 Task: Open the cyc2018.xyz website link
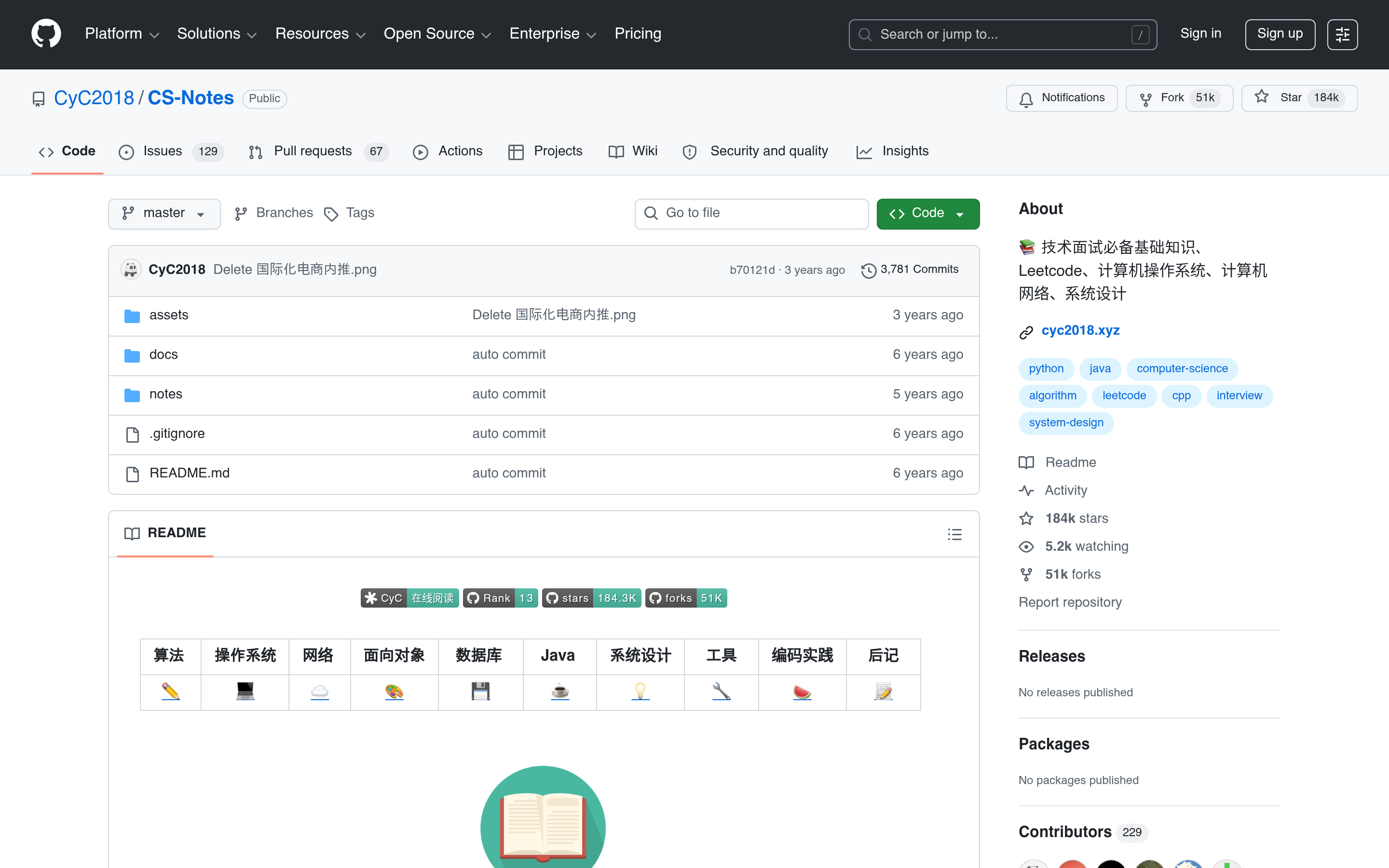click(1080, 331)
